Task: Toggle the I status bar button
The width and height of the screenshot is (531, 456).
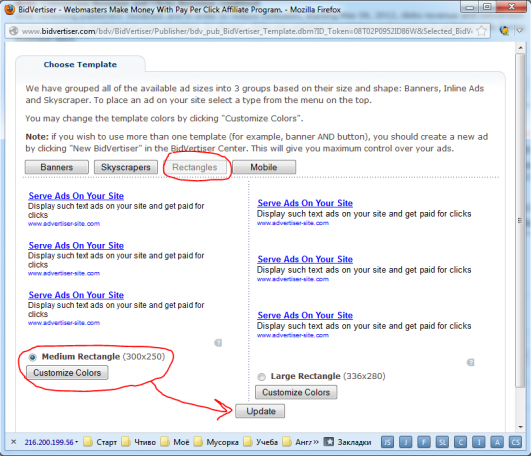Action: click(479, 442)
